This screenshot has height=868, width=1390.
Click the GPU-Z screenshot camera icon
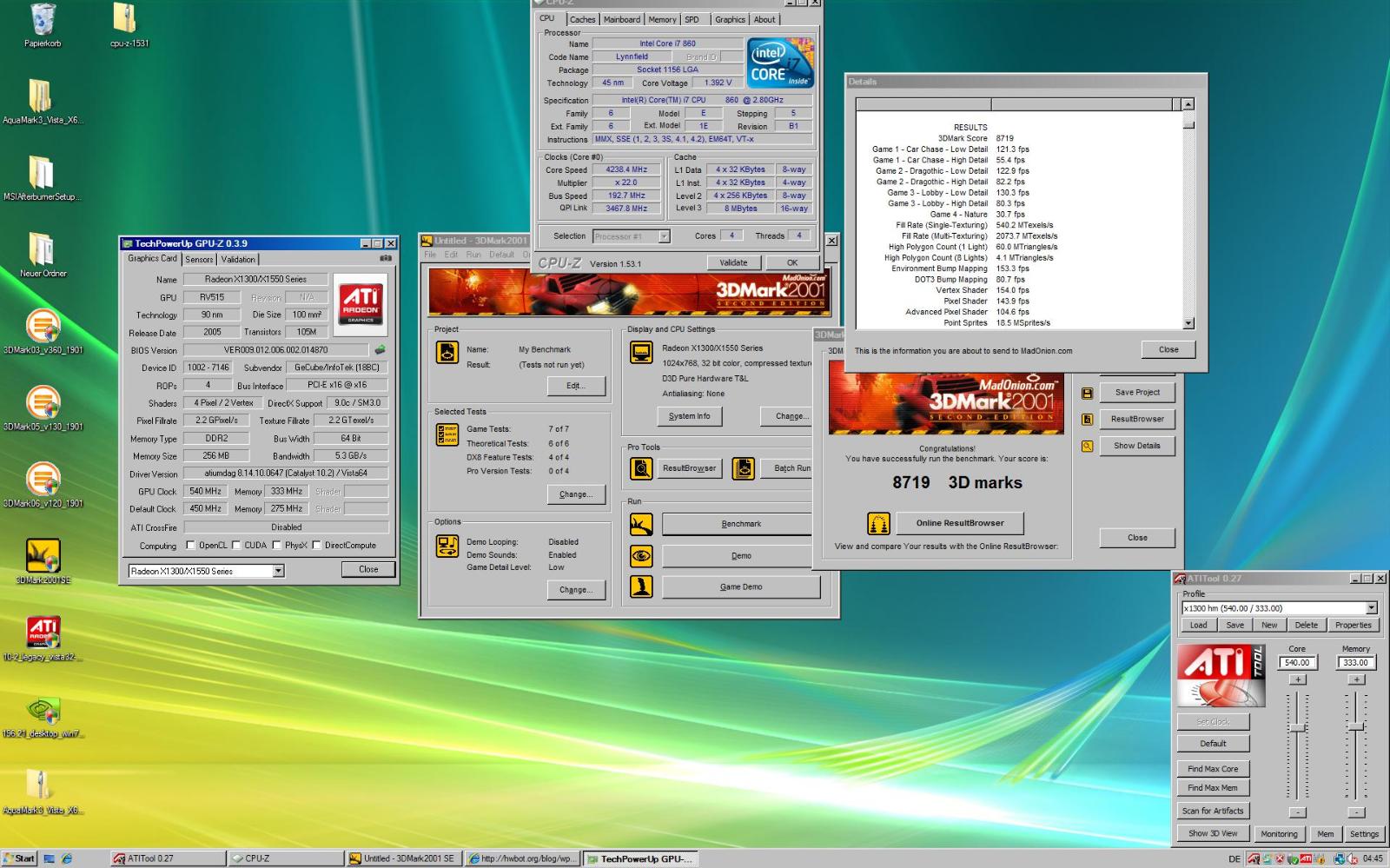[385, 258]
